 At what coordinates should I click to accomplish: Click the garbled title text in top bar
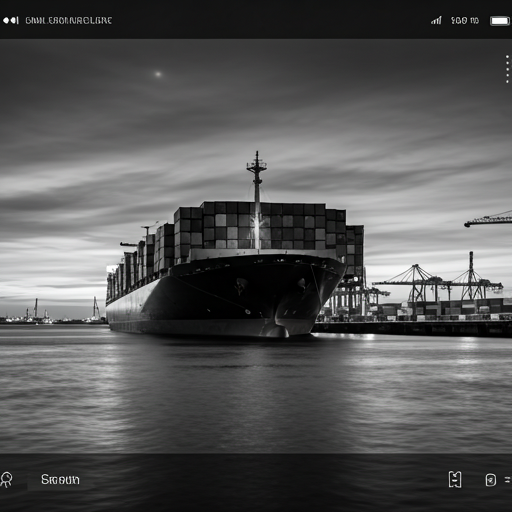[69, 21]
